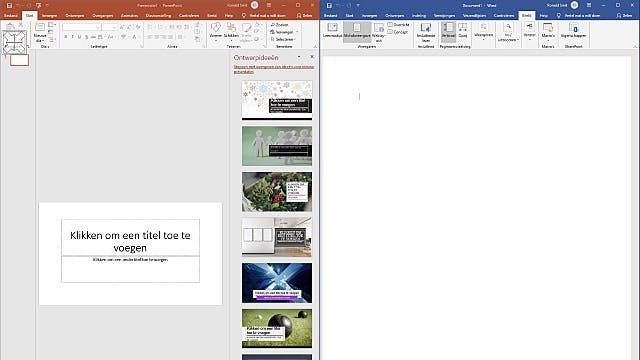Screen dimensions: 640x360
Task: Increase font size in PowerPoint
Action: [x=122, y=27]
